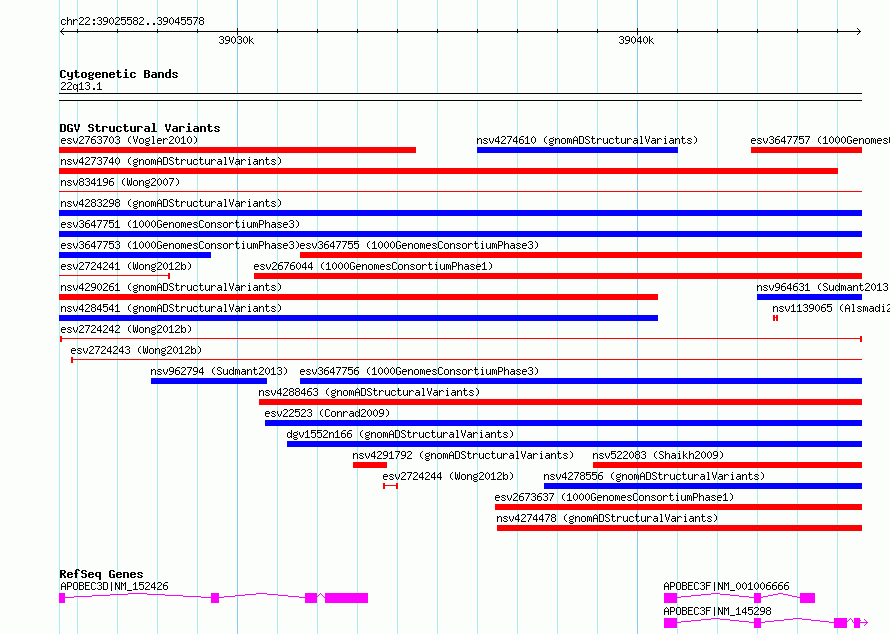
Task: Select the nsv834196 (Wong2007) variant label
Action: [120, 182]
